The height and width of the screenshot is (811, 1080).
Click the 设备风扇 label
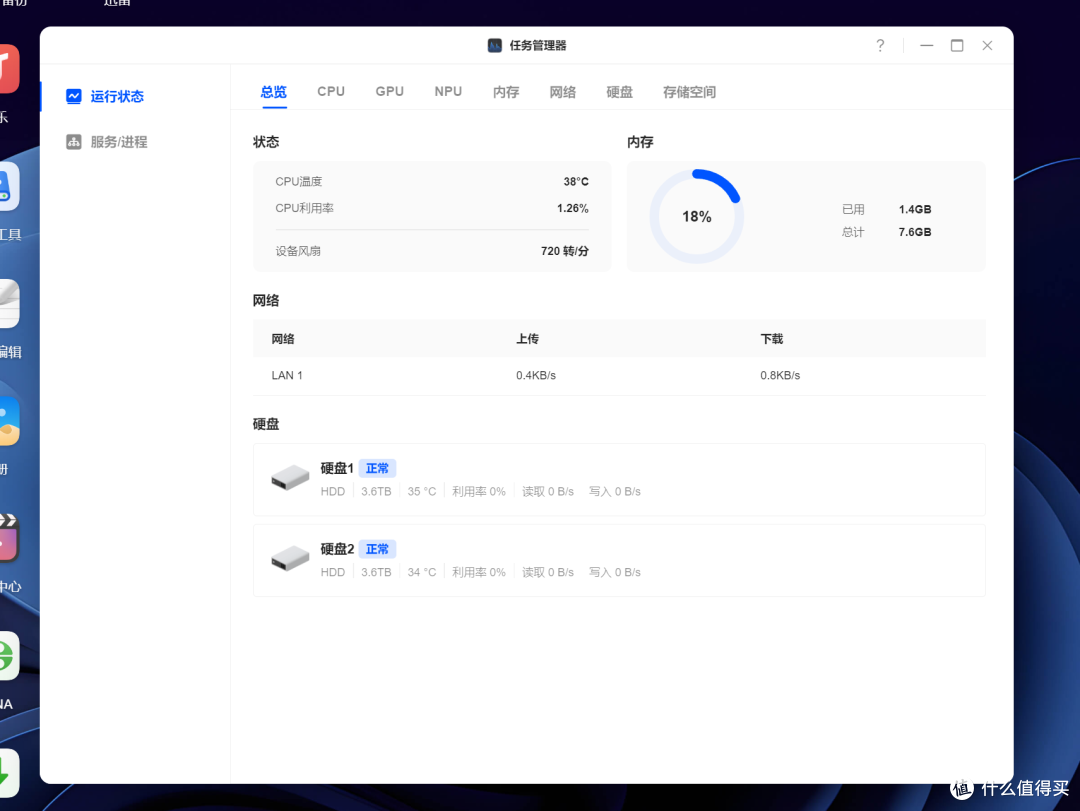tap(298, 251)
